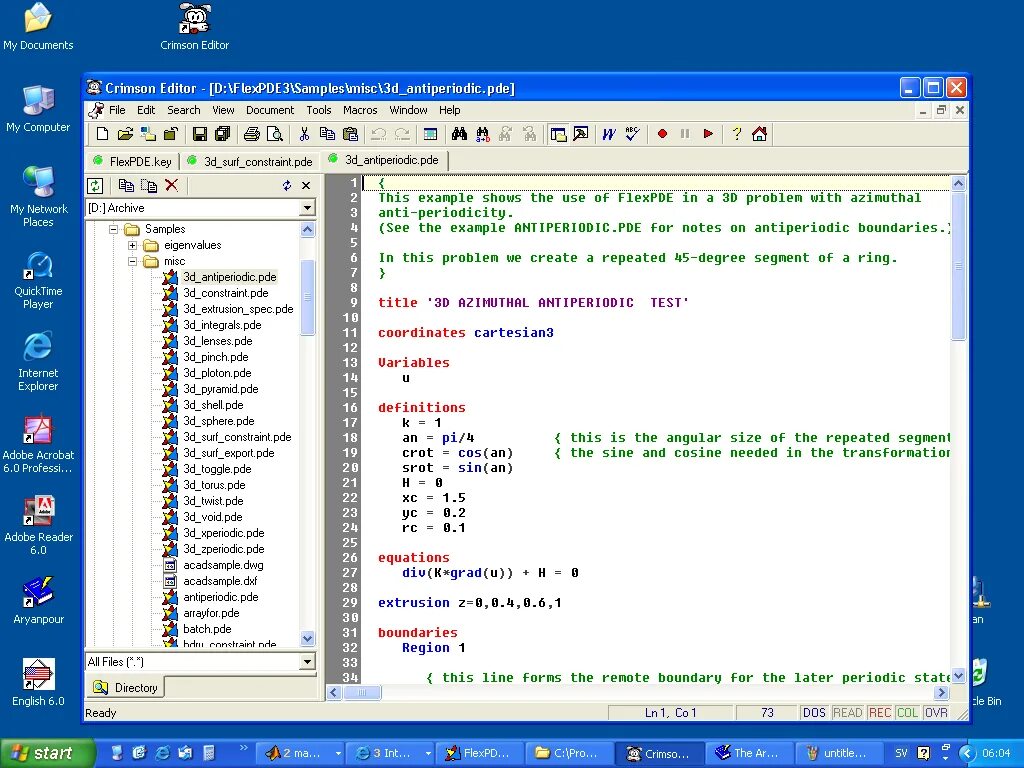The width and height of the screenshot is (1024, 768).
Task: Click the Open file toolbar icon
Action: coord(125,134)
